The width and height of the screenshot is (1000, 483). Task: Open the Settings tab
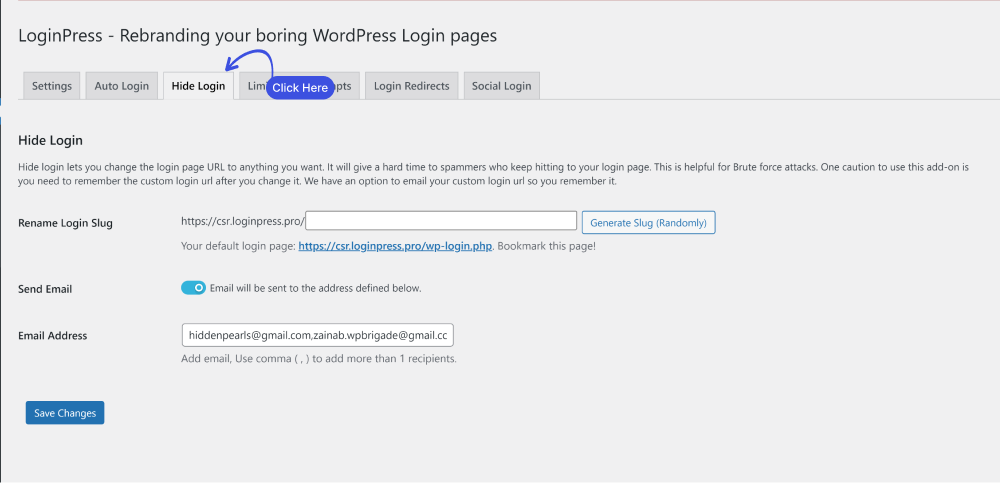point(52,85)
